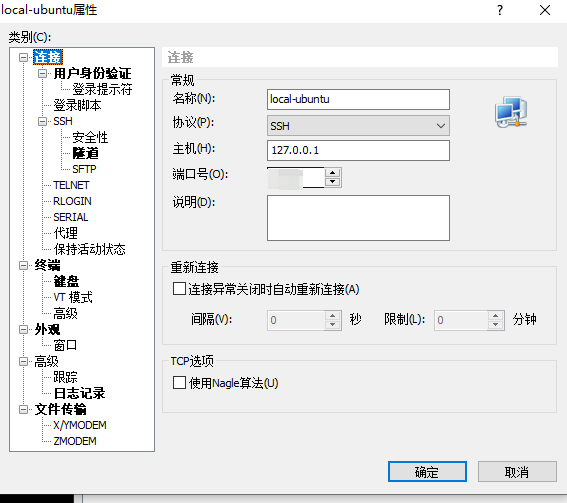
Task: Increase the port number with up arrow
Action: coord(333,172)
